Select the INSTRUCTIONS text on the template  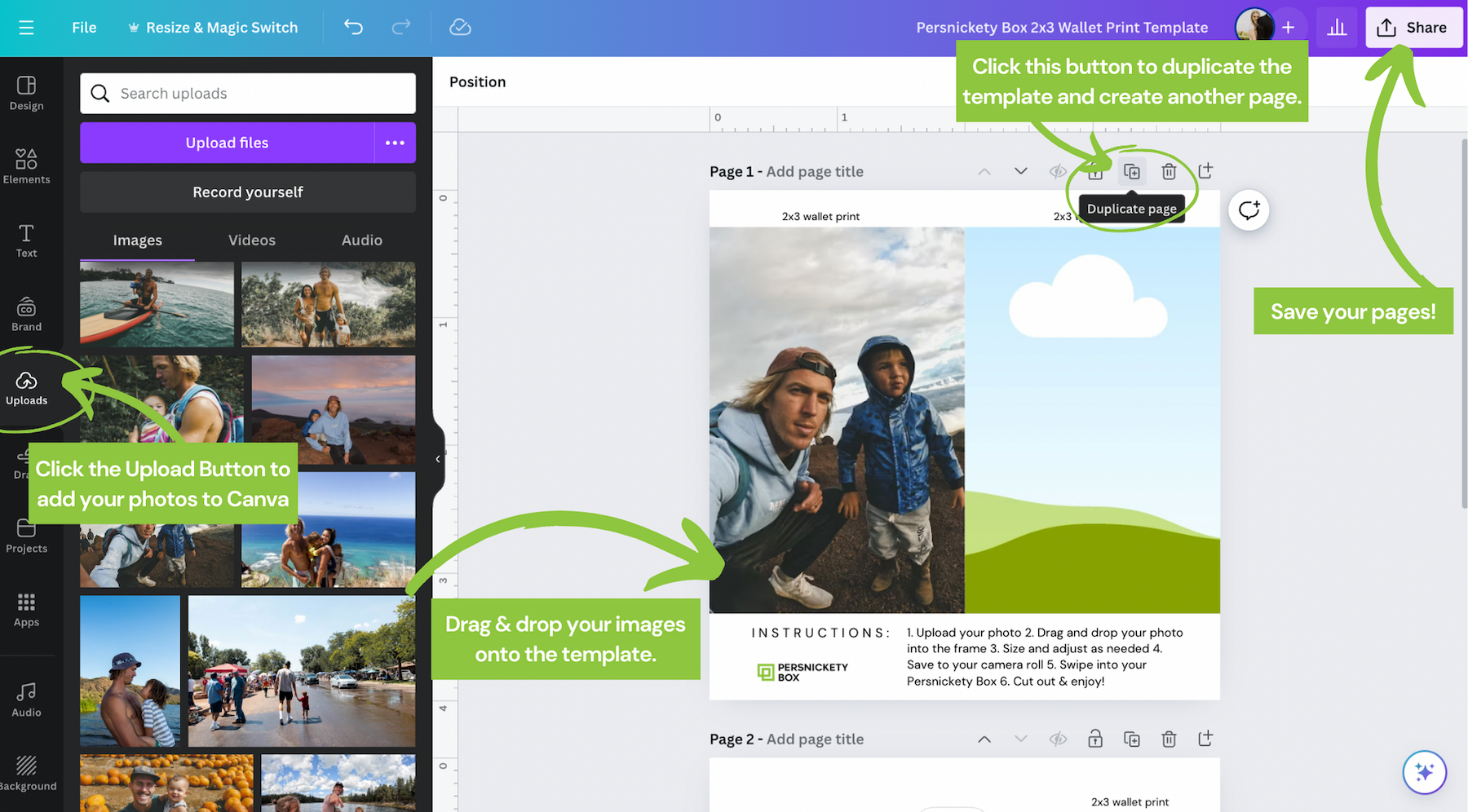[x=820, y=633]
